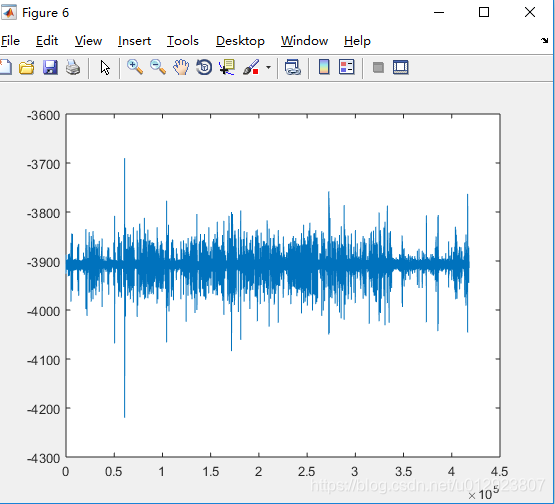Save the figure with the floppy disk icon
The image size is (555, 504).
pos(50,67)
